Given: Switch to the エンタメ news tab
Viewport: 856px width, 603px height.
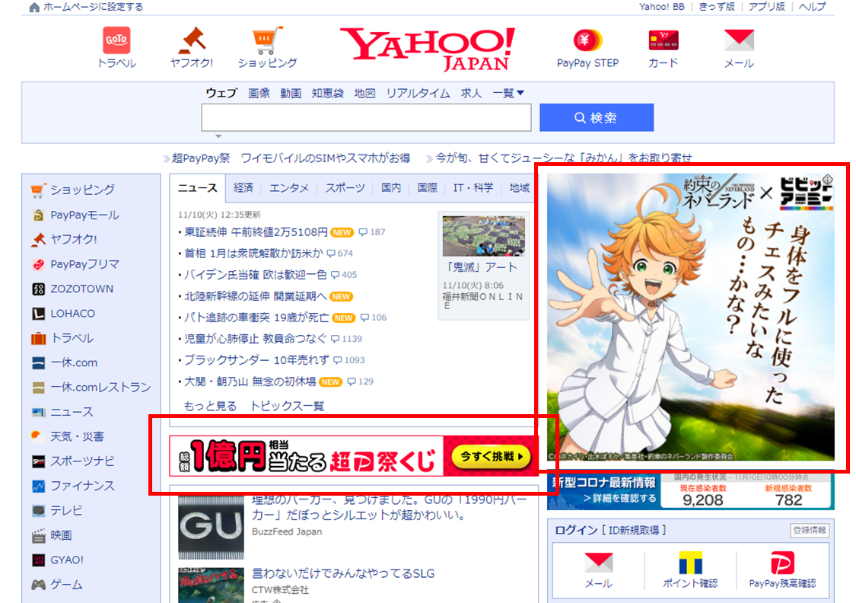Looking at the screenshot, I should point(289,188).
